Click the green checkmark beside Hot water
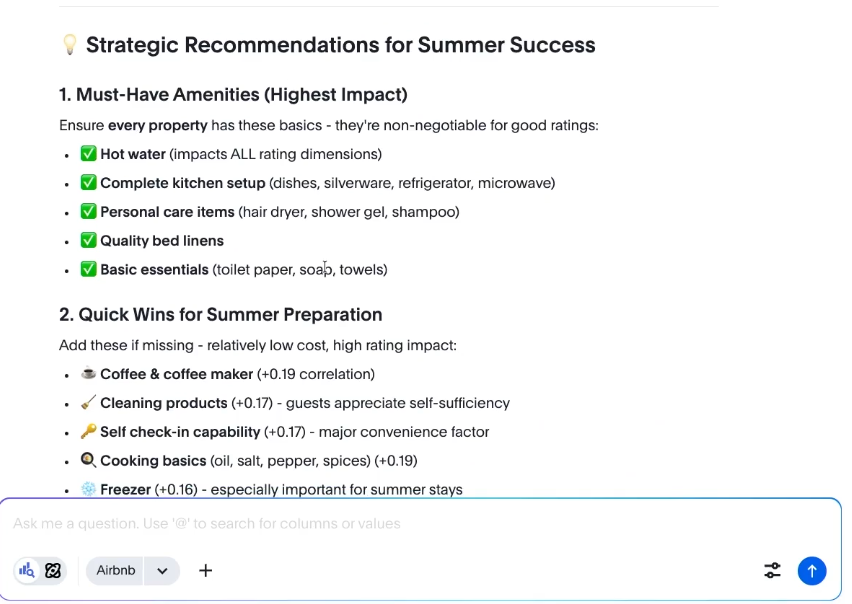852x604 pixels. tap(88, 154)
